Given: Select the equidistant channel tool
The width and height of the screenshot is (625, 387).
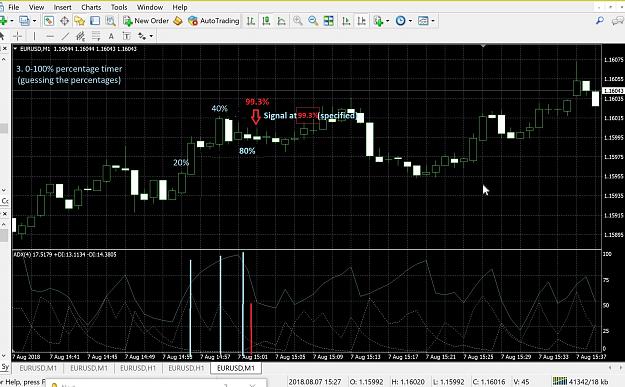Looking at the screenshot, I should click(81, 36).
